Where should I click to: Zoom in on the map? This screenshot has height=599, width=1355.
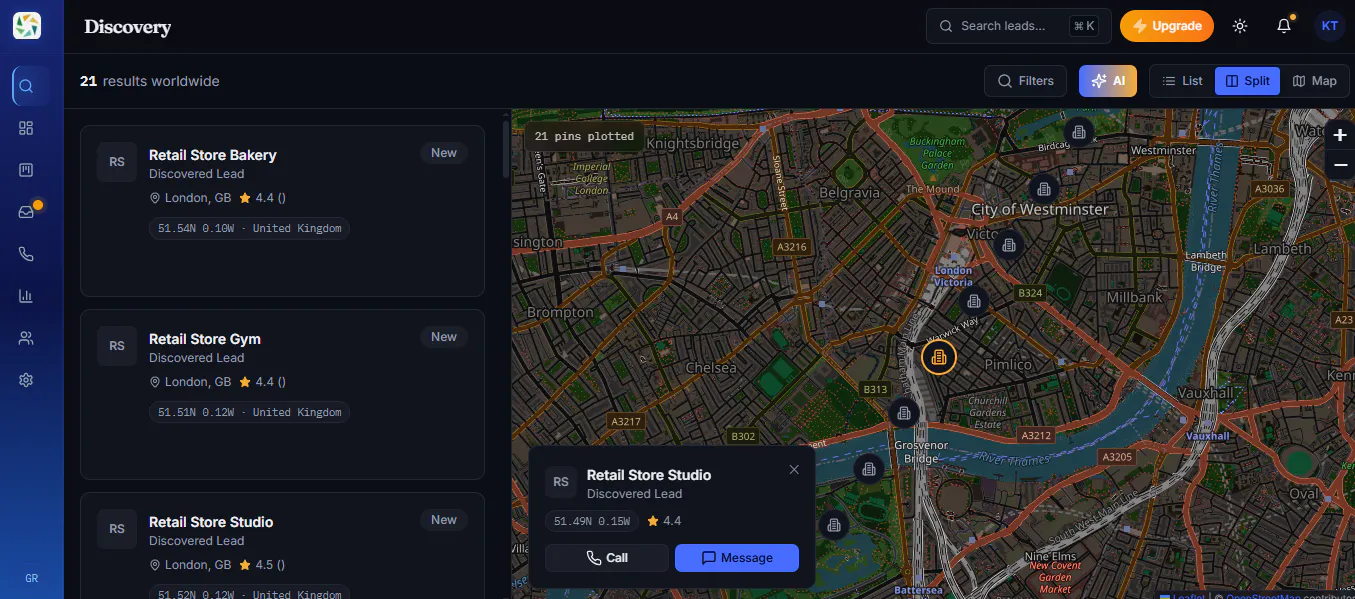coord(1340,135)
